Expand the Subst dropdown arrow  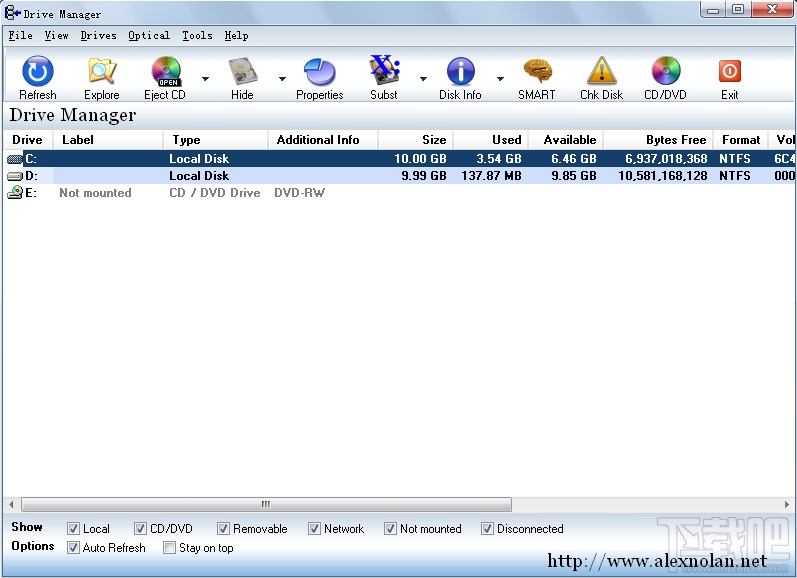tap(423, 79)
